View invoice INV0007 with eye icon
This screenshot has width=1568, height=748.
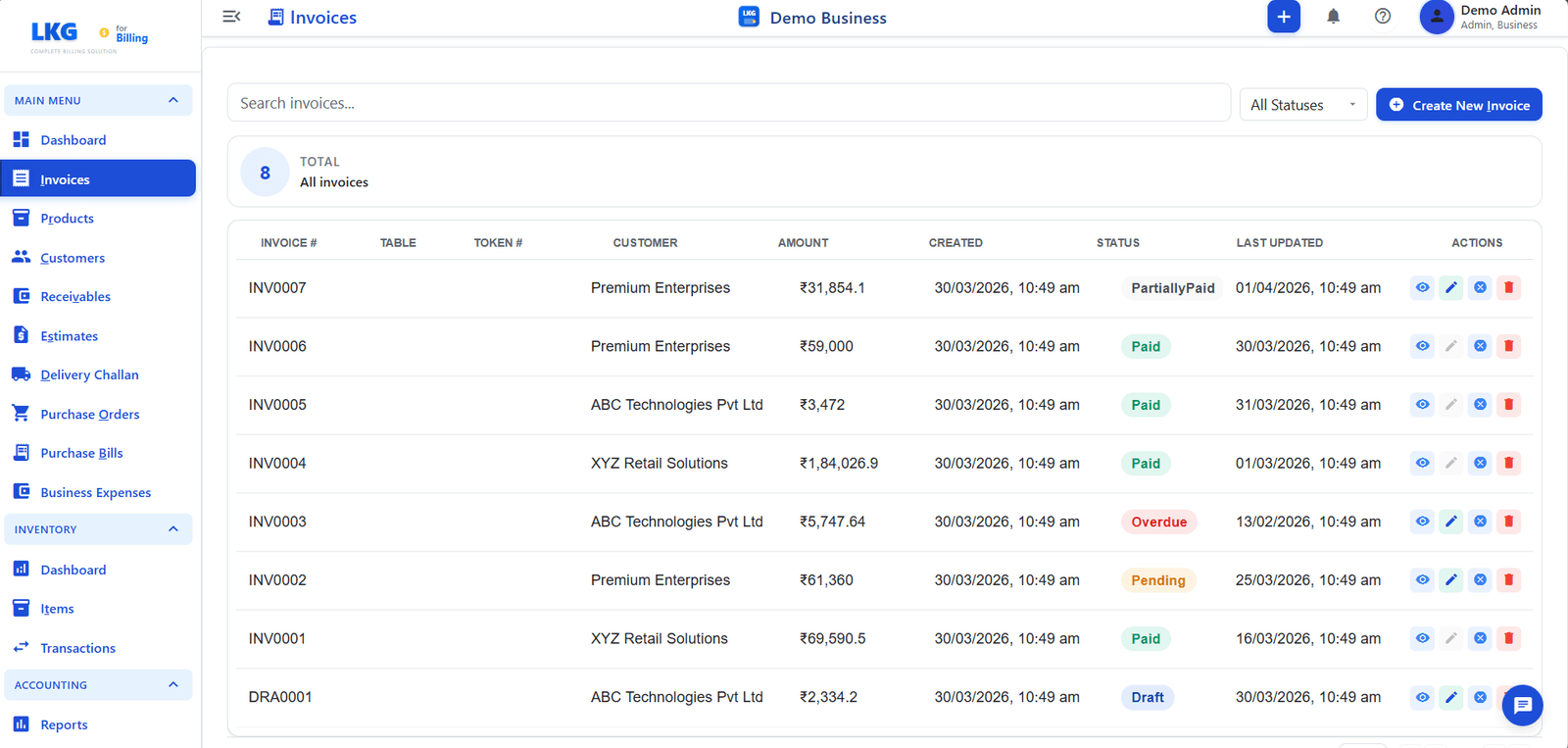tap(1422, 287)
